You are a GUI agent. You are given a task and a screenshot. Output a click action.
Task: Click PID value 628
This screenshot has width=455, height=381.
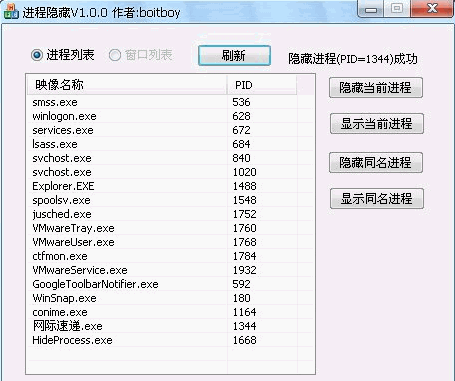pyautogui.click(x=241, y=116)
